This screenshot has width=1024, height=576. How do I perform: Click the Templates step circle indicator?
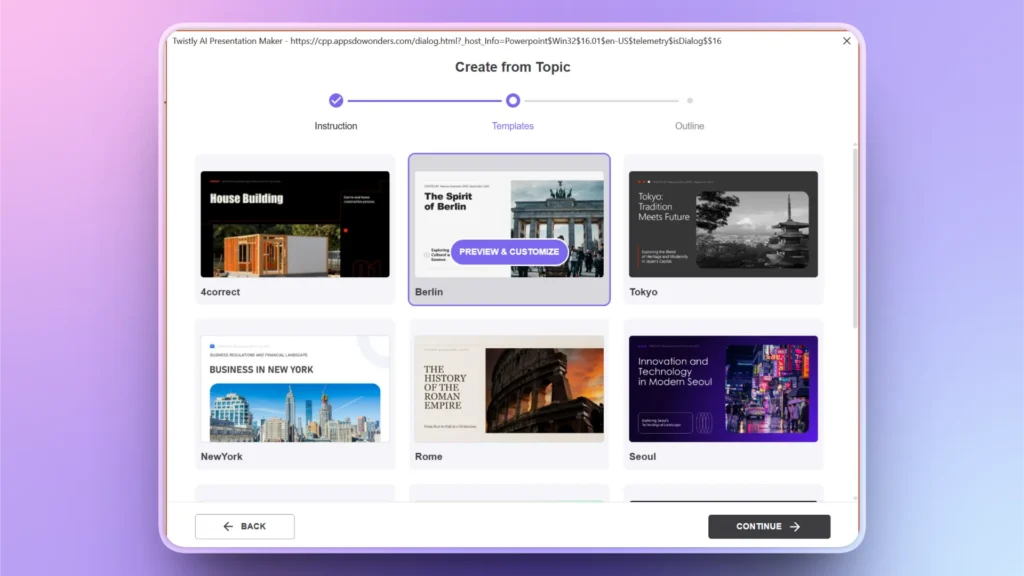pos(513,101)
